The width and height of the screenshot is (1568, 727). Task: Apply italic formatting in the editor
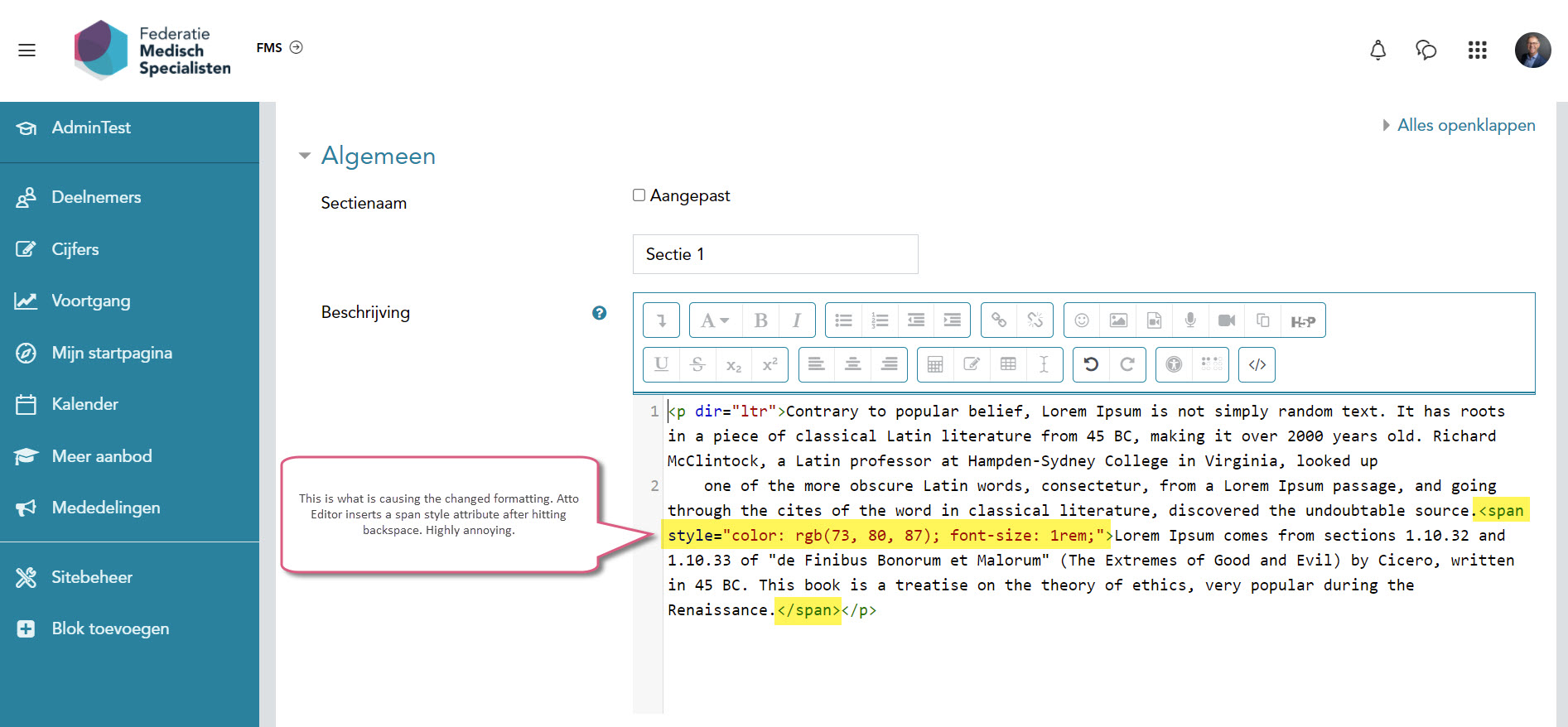tap(797, 320)
